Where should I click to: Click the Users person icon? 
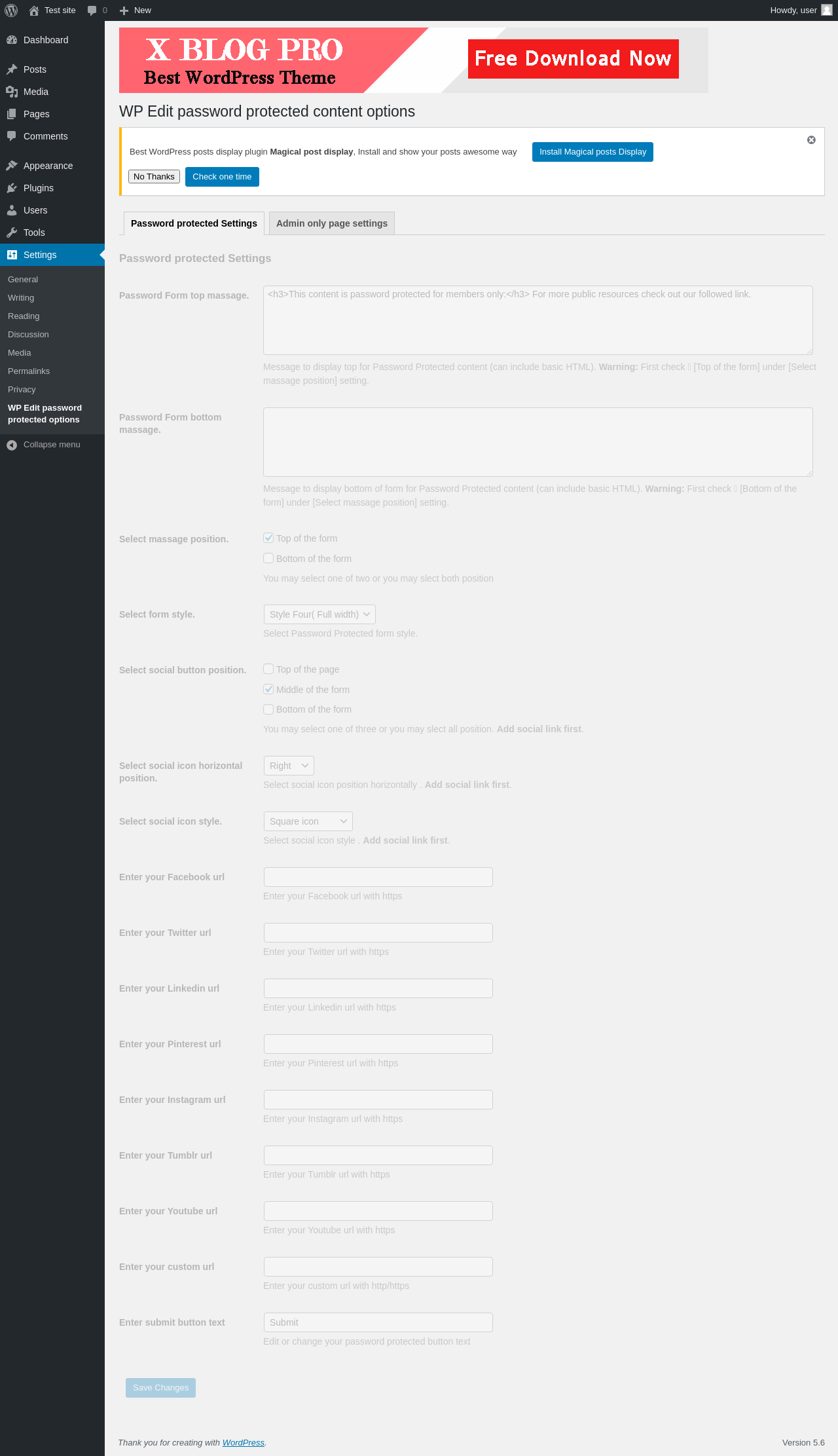pyautogui.click(x=12, y=210)
